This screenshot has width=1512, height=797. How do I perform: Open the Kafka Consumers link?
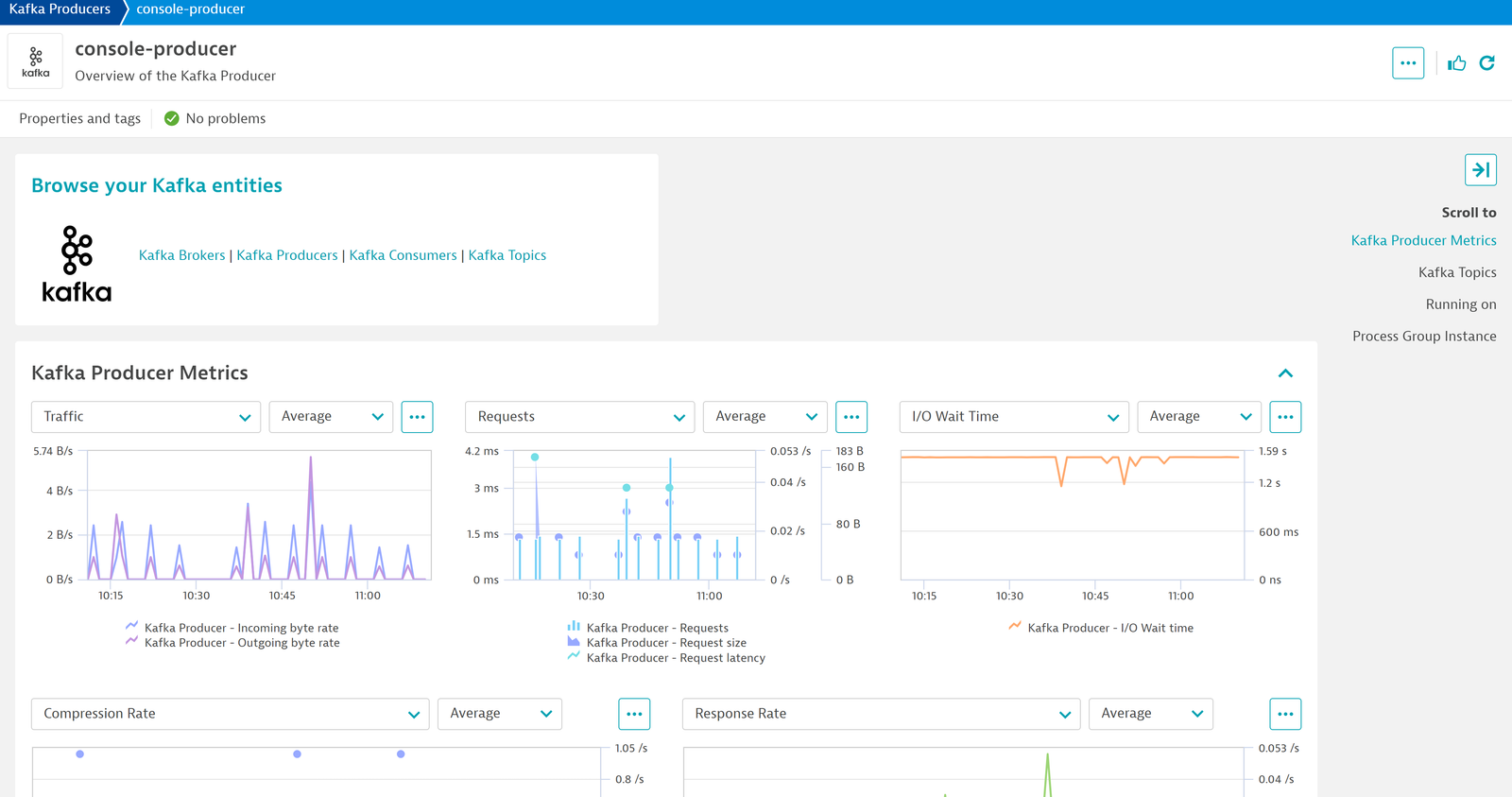click(403, 255)
